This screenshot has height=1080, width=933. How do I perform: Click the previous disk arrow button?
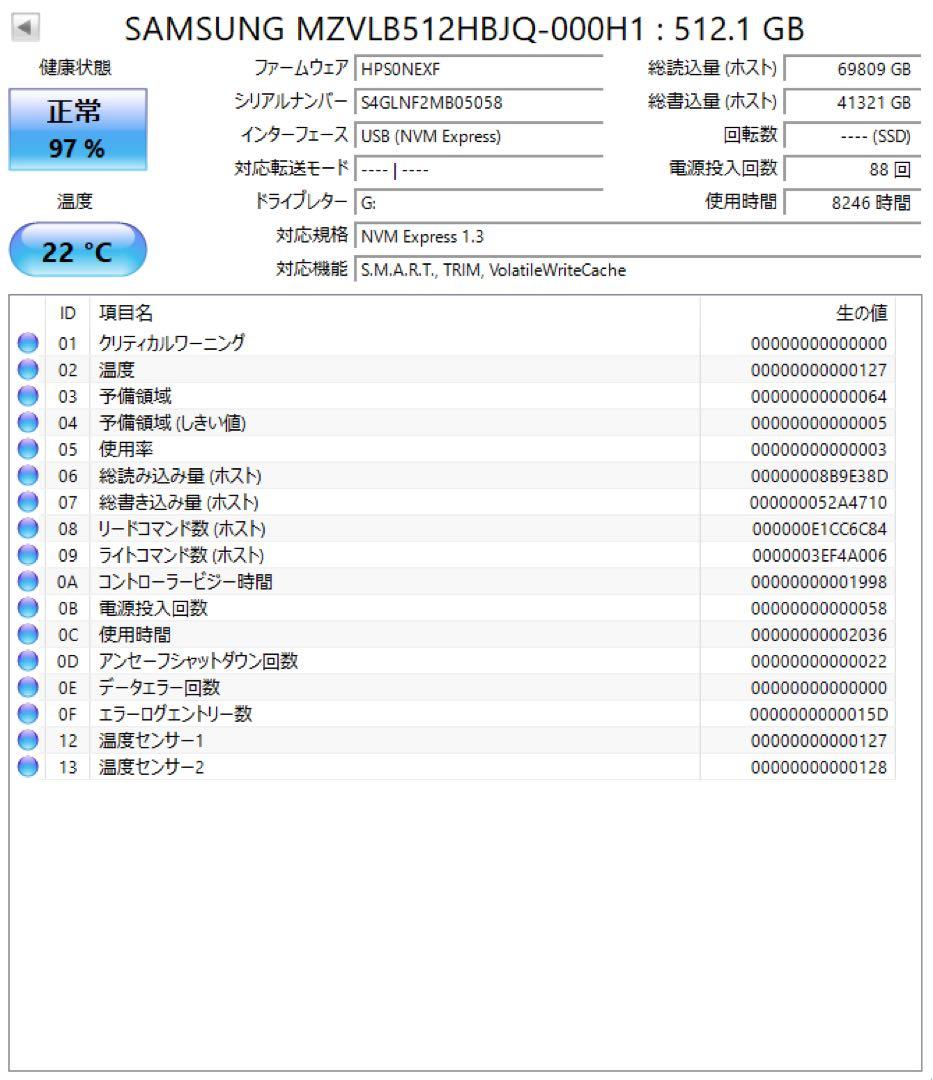[x=25, y=28]
